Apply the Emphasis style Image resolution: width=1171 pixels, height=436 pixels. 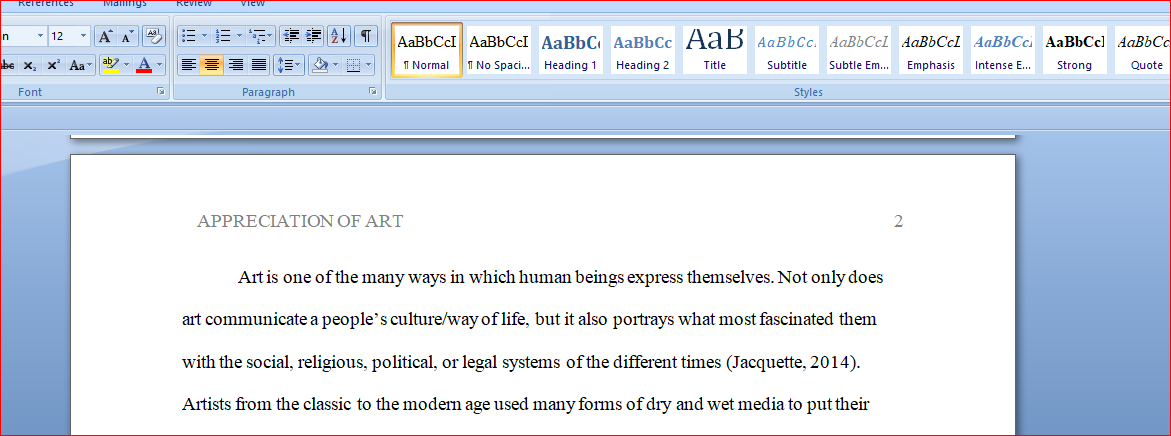tap(931, 49)
